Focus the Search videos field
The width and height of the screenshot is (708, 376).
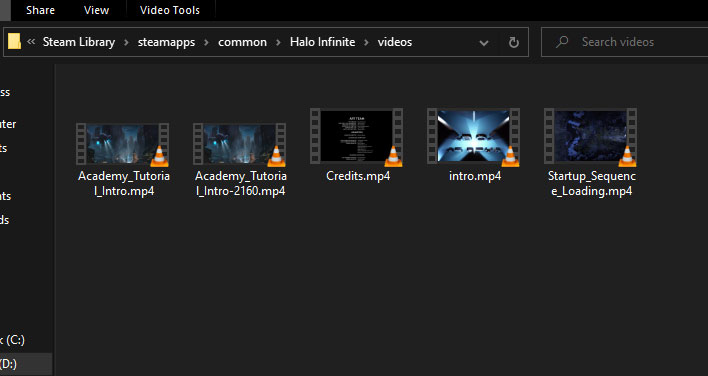pyautogui.click(x=624, y=42)
